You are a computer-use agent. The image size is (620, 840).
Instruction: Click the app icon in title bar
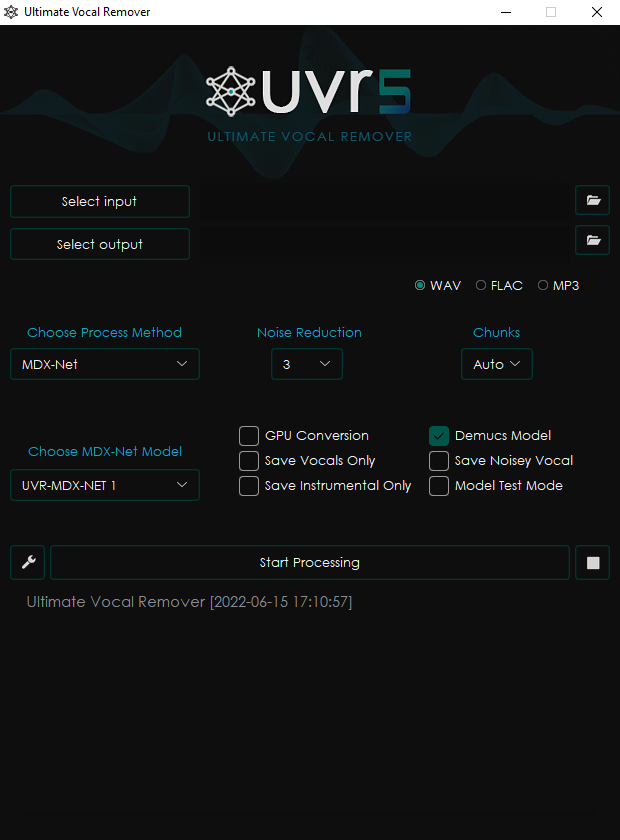12,12
